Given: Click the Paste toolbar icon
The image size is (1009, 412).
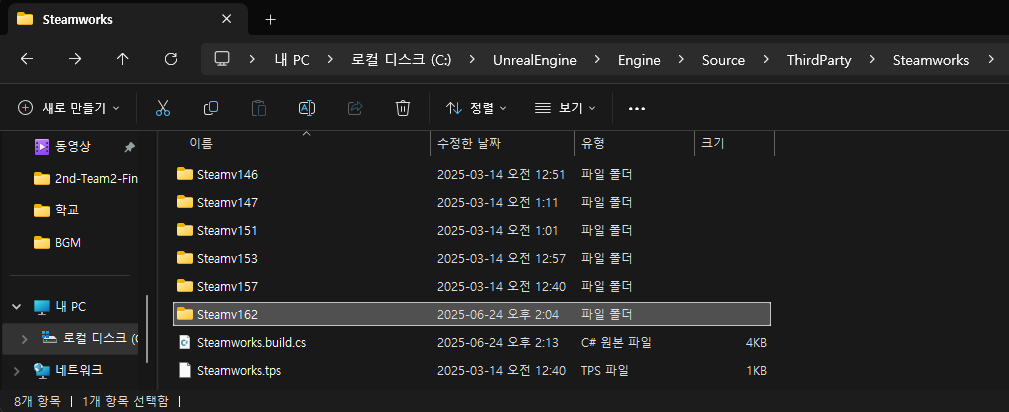Looking at the screenshot, I should pos(259,108).
